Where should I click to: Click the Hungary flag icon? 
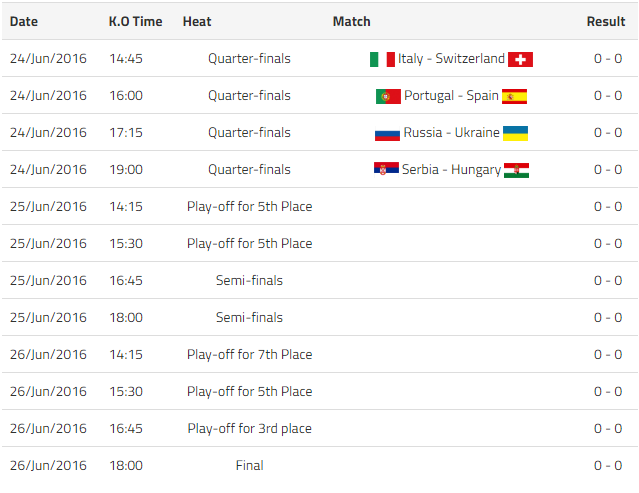[x=516, y=170]
